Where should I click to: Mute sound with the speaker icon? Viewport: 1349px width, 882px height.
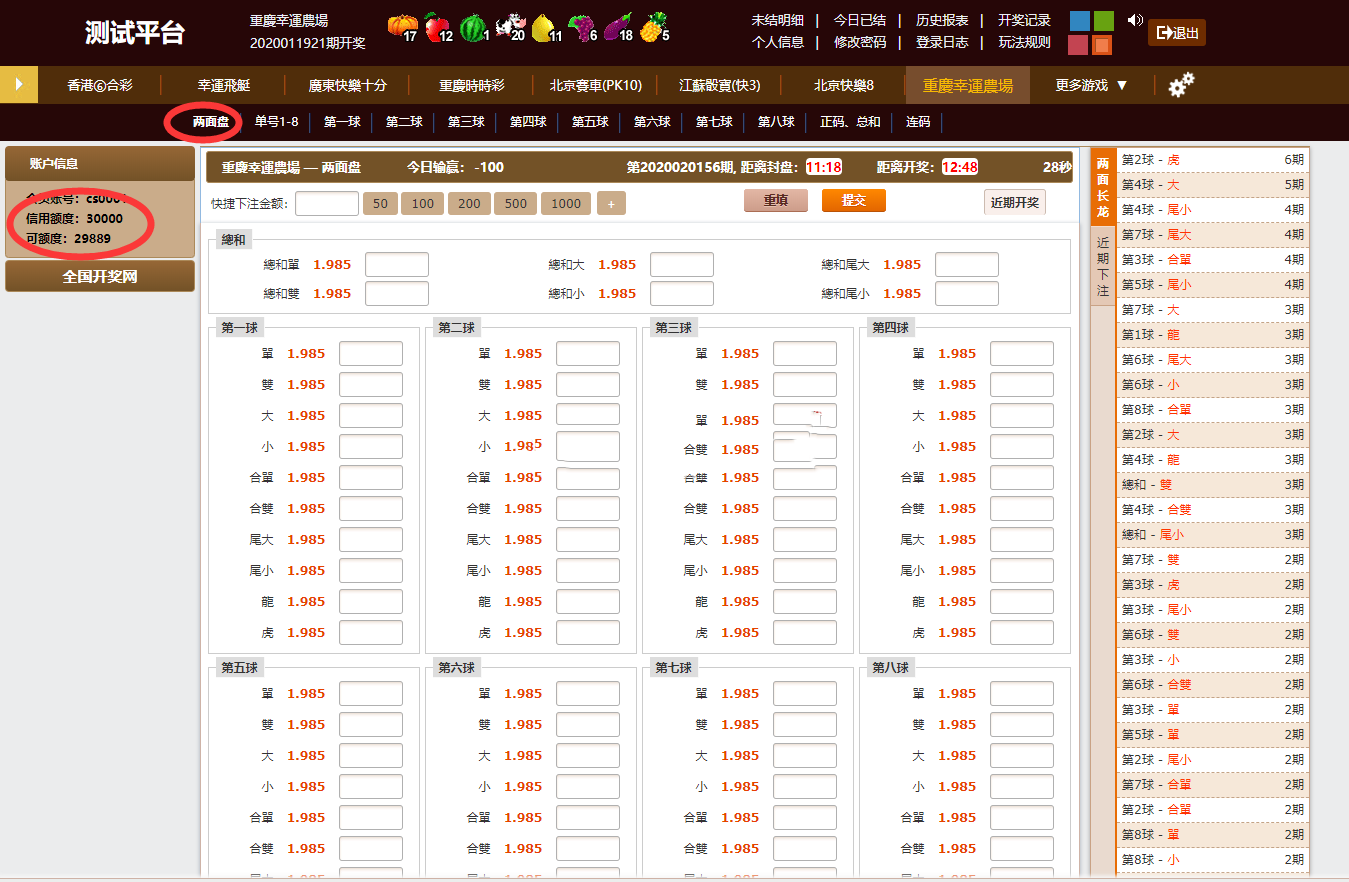[x=1134, y=21]
